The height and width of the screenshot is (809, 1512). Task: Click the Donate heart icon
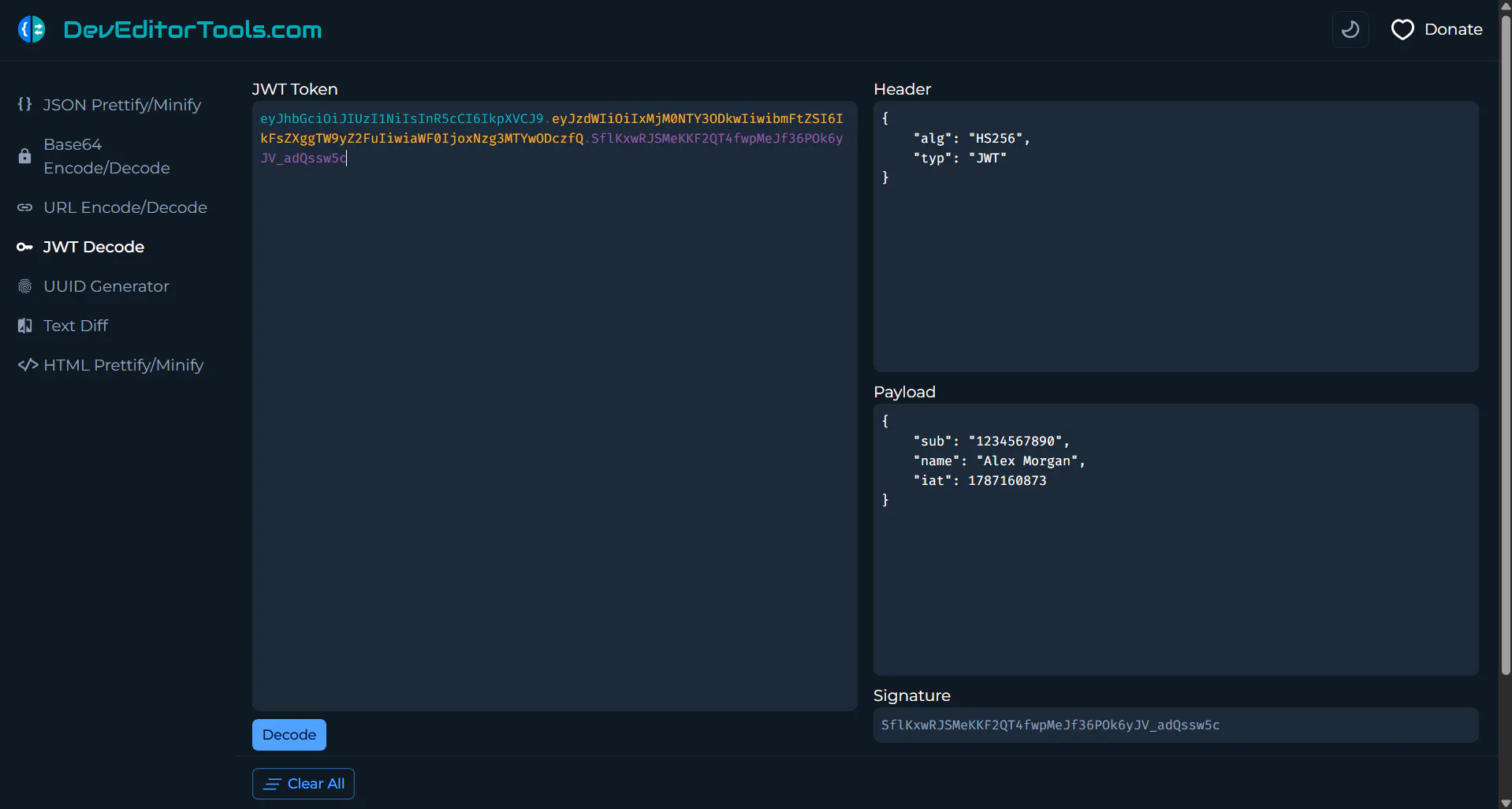click(x=1402, y=30)
